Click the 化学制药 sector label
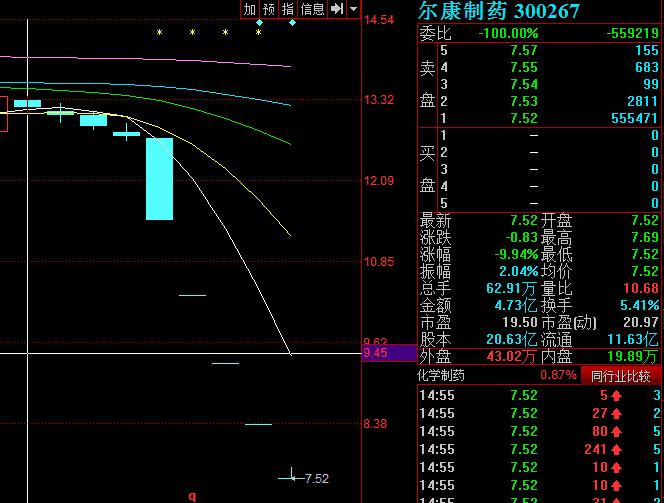664x503 pixels. click(441, 376)
